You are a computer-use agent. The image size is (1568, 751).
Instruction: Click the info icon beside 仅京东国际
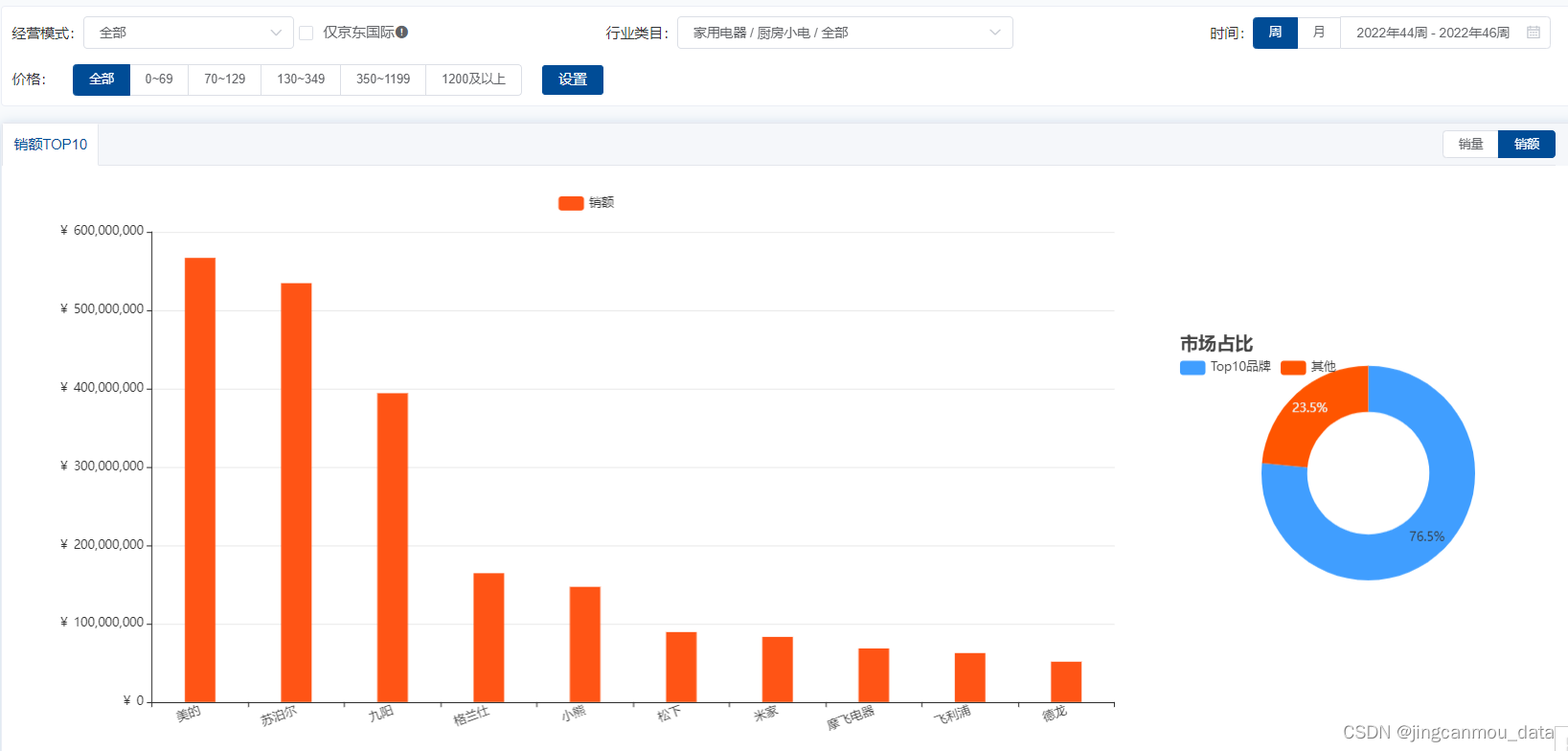click(402, 32)
